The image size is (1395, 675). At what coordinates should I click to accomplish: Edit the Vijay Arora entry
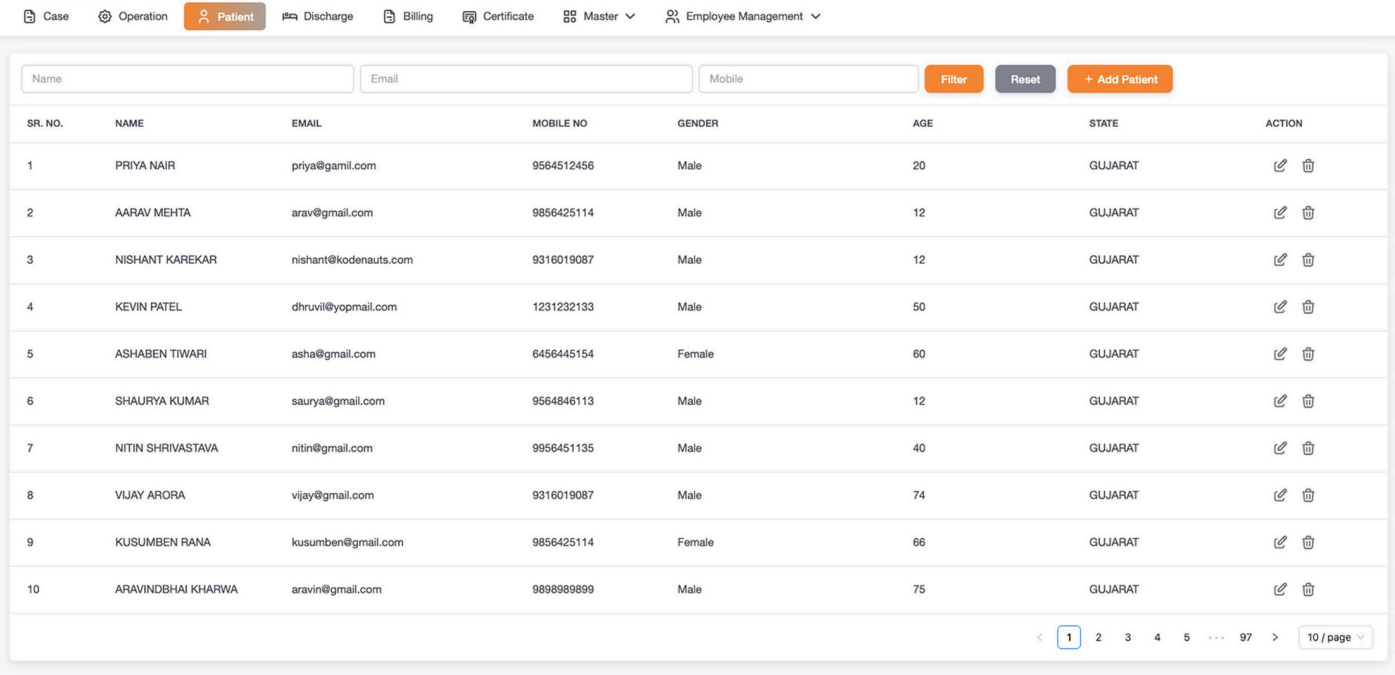[1280, 495]
